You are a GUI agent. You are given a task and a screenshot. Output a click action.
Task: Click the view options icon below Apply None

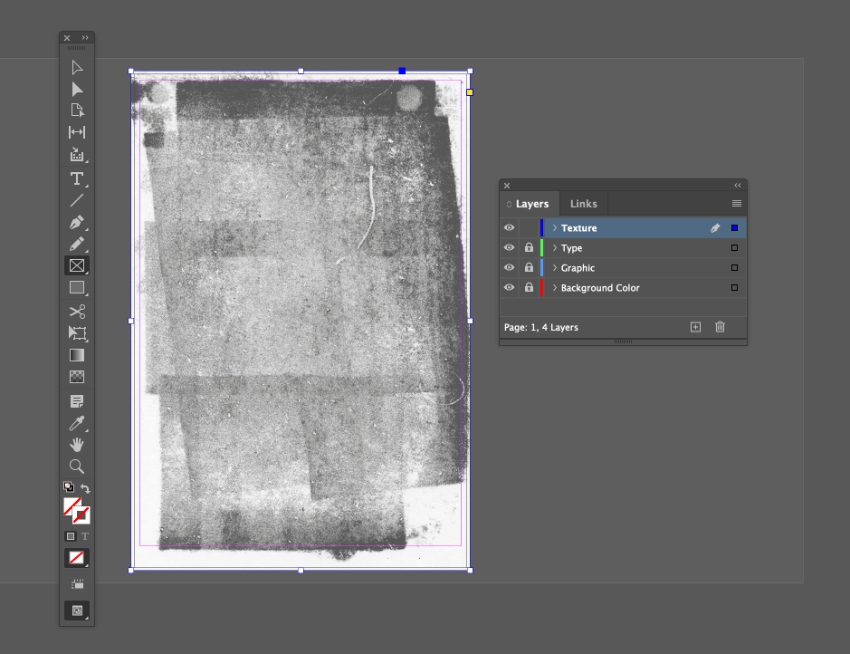(77, 584)
